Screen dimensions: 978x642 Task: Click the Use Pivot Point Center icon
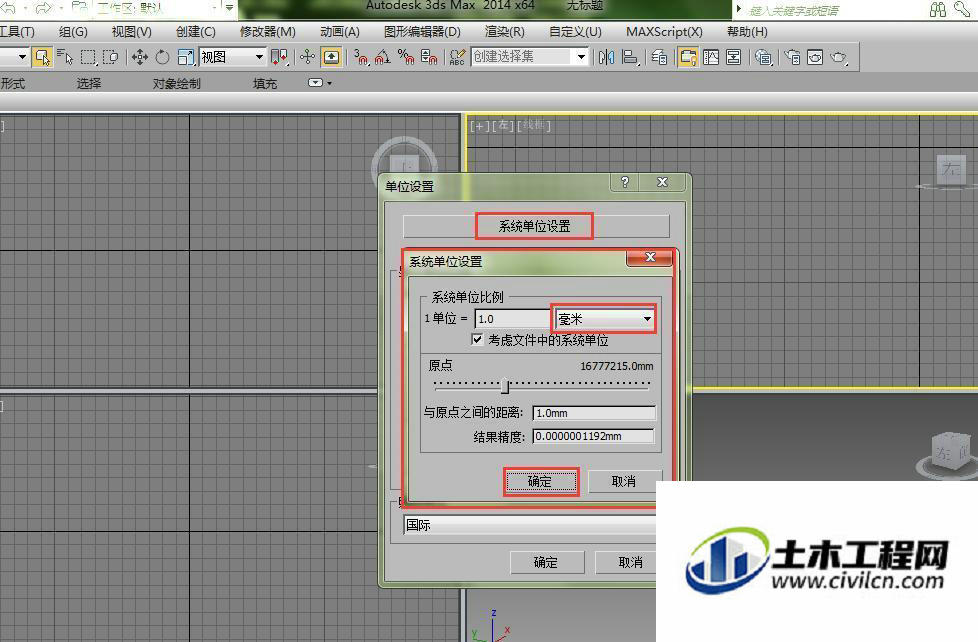point(279,57)
